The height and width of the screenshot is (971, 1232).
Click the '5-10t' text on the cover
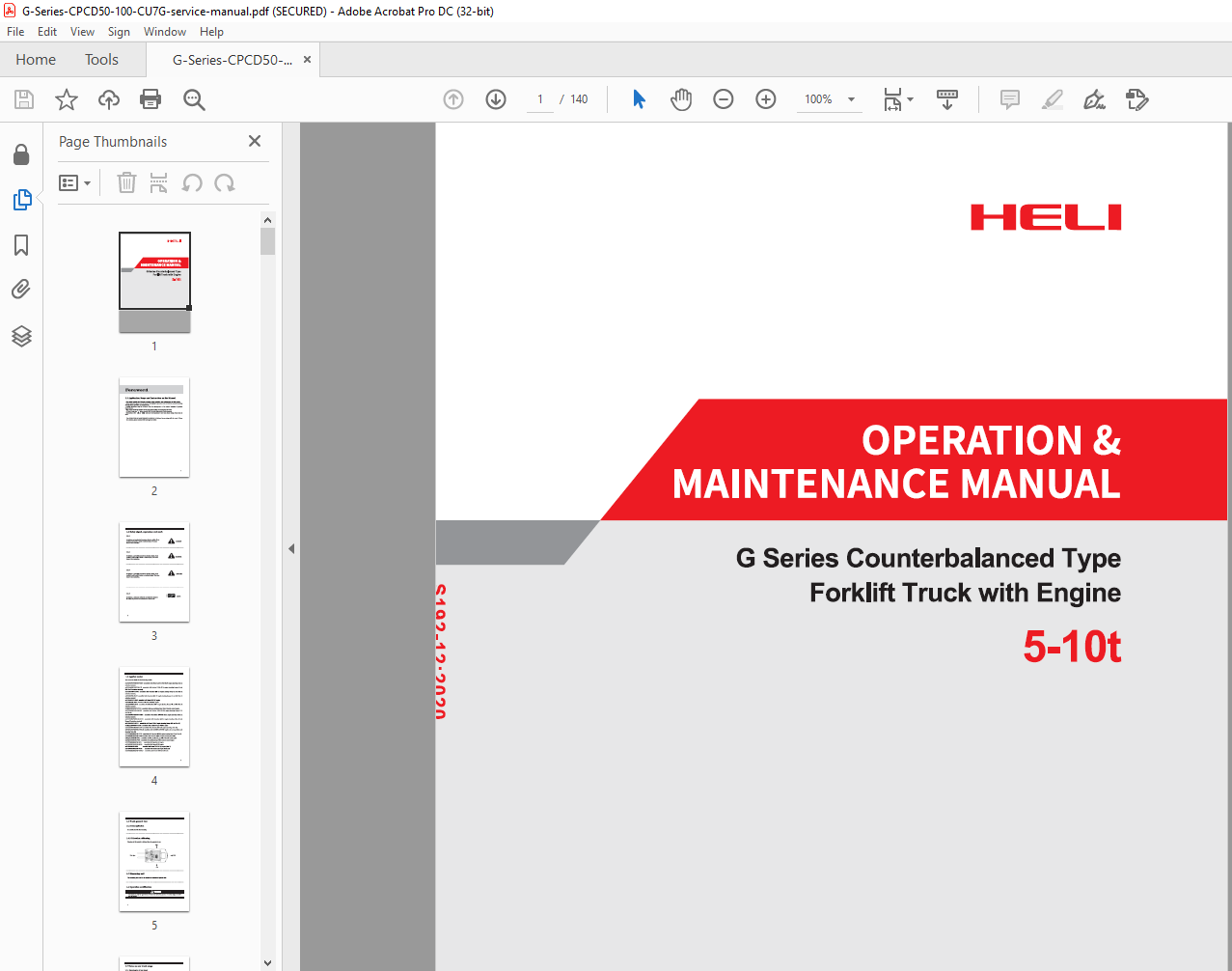tap(1072, 647)
